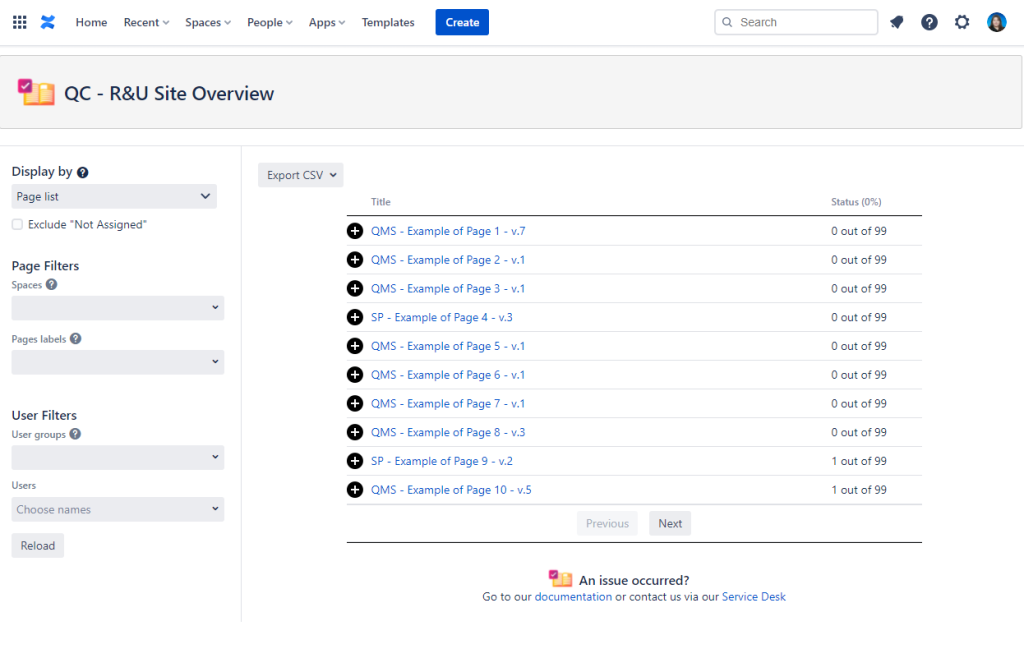Open the Templates menu item

388,22
